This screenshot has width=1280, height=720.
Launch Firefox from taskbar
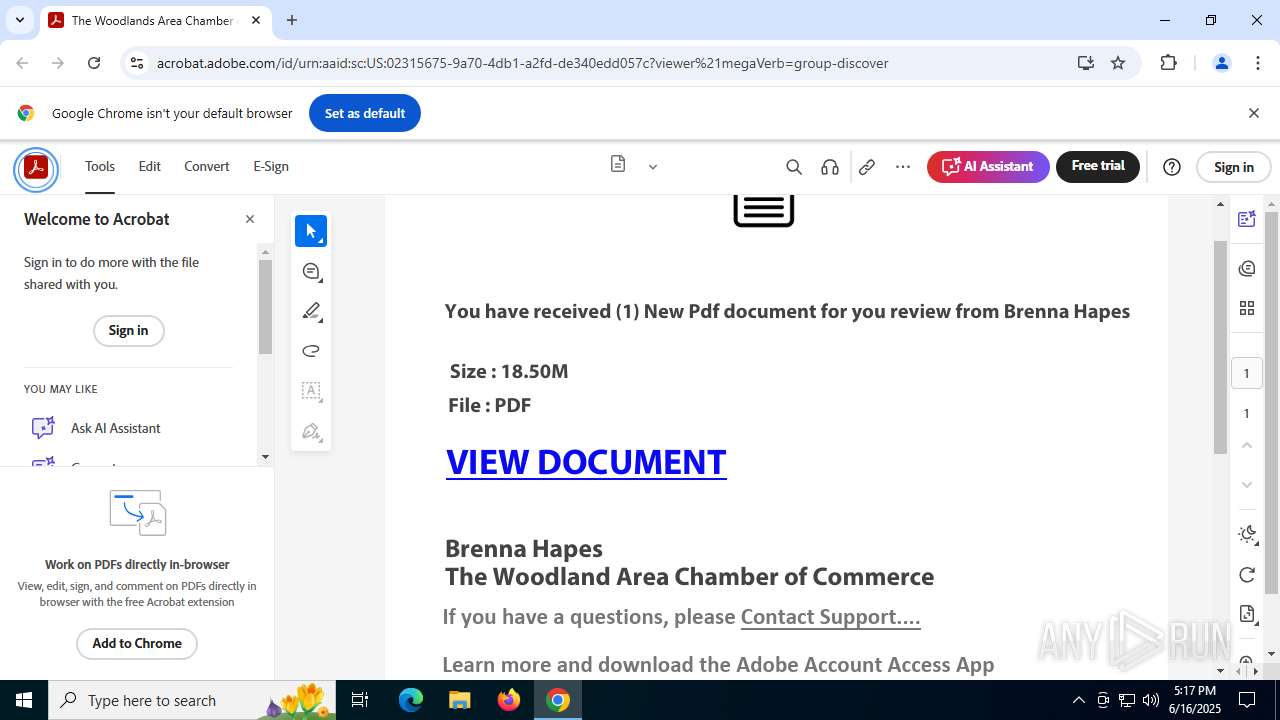(x=509, y=700)
